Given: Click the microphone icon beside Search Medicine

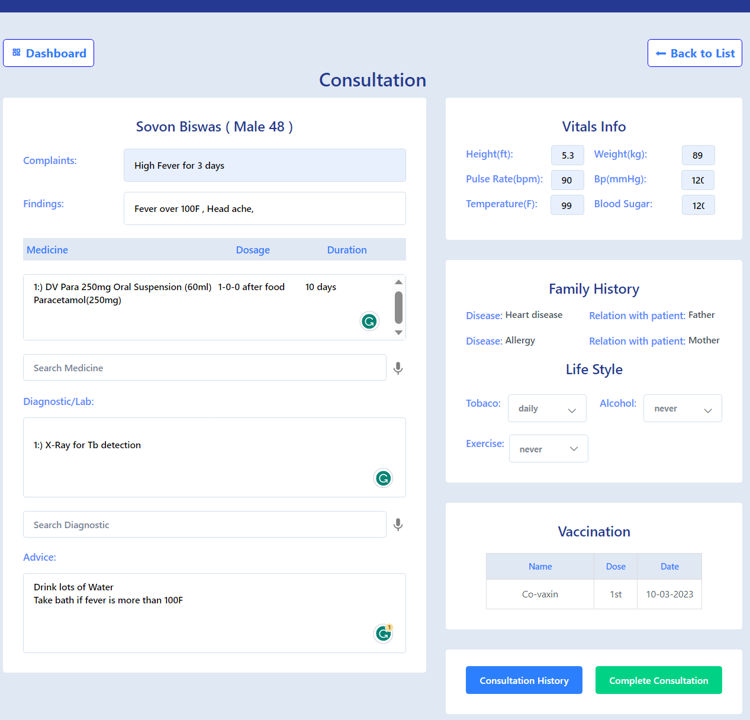Looking at the screenshot, I should [398, 368].
